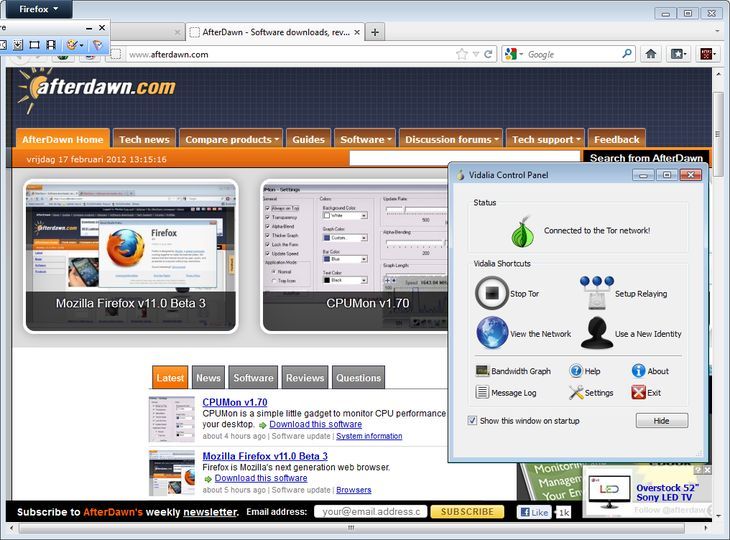The width and height of the screenshot is (730, 540).
Task: Select the News content tab
Action: pos(208,378)
